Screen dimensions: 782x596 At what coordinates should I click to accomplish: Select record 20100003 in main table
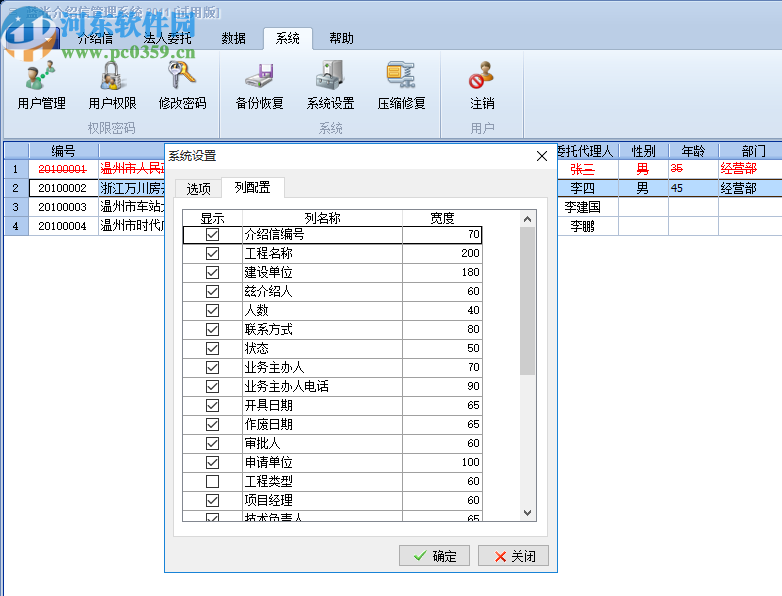[x=62, y=207]
